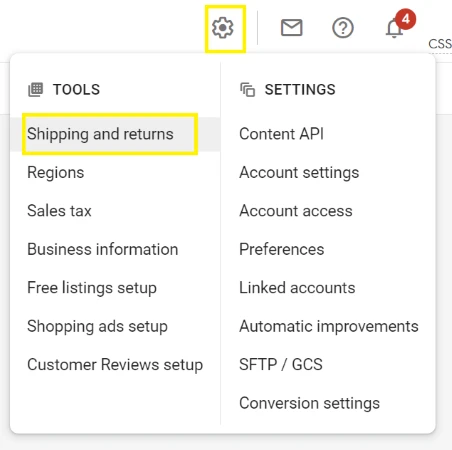Click the help question mark icon
Image resolution: width=452 pixels, height=450 pixels.
(x=343, y=28)
